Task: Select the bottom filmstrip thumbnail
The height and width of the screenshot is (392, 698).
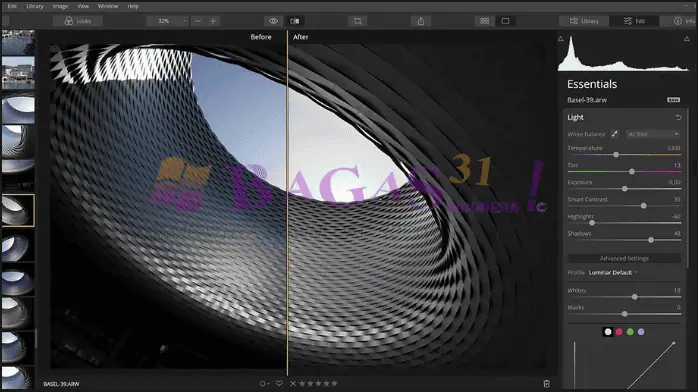Action: (18, 378)
